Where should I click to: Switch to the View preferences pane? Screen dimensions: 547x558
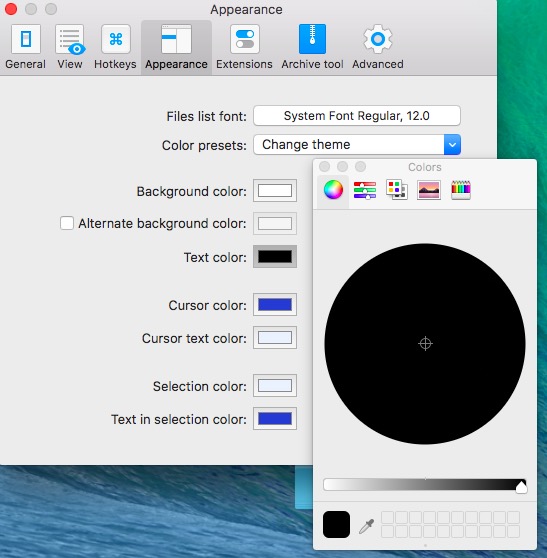[x=70, y=47]
